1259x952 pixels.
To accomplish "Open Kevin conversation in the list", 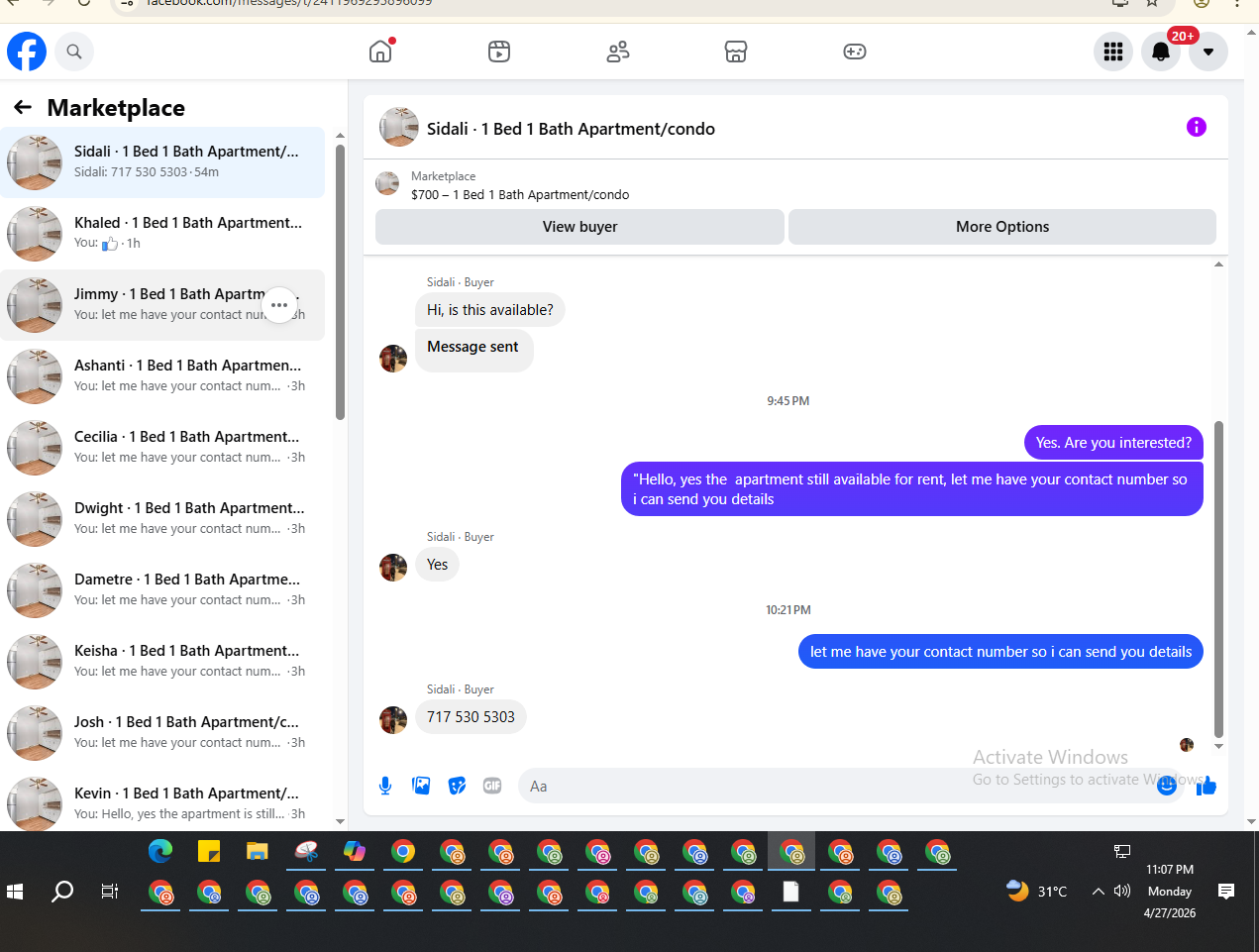I will pos(162,800).
